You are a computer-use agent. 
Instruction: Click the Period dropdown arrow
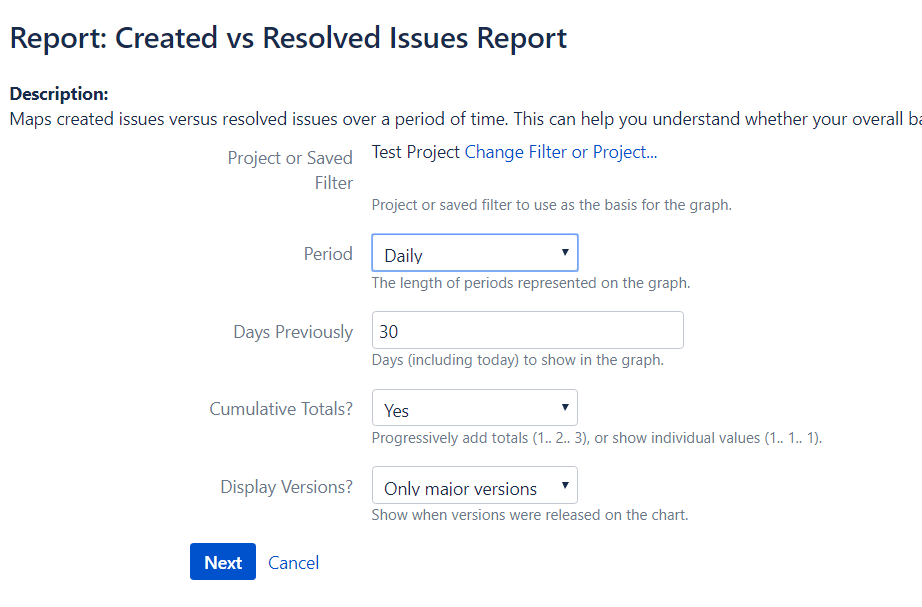567,252
